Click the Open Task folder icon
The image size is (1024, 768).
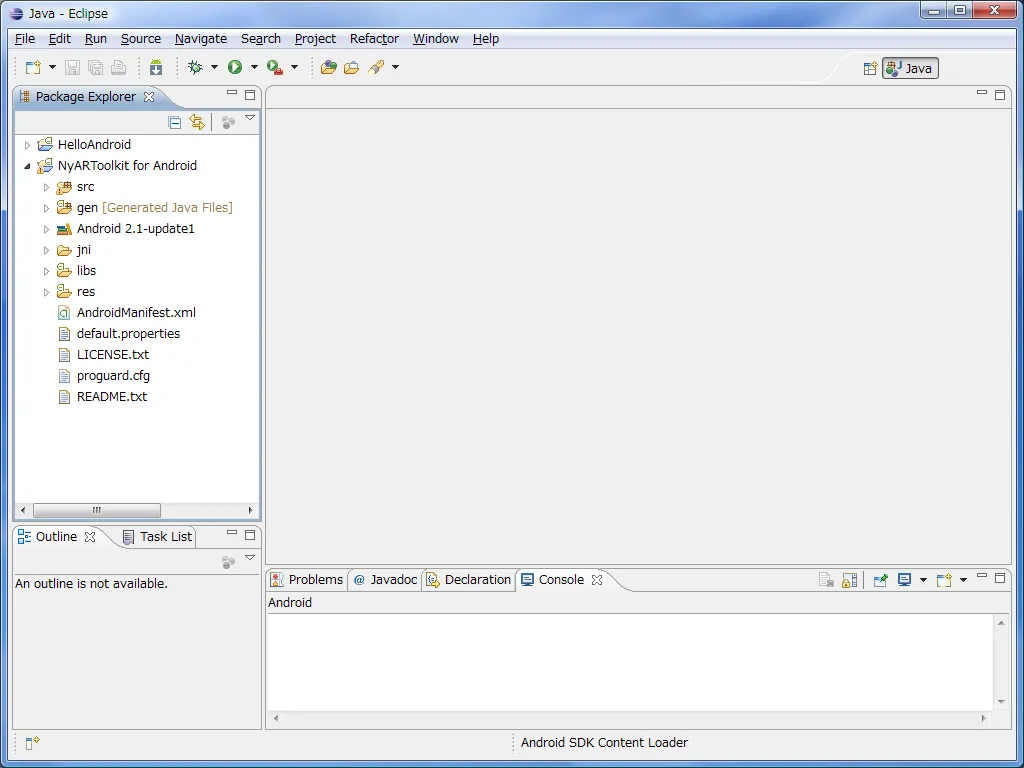tap(351, 67)
